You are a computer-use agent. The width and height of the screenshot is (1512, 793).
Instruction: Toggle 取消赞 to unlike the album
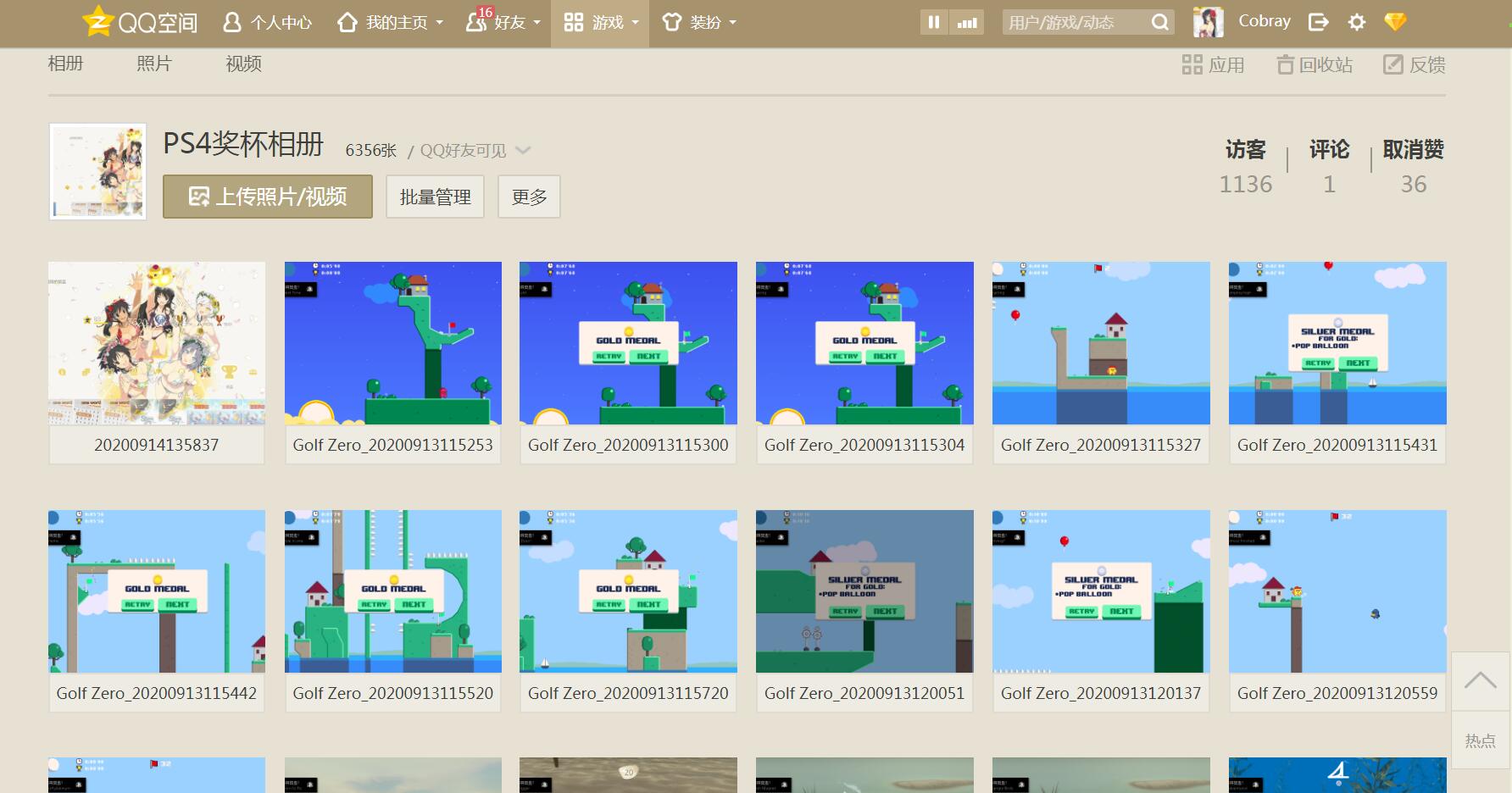(1413, 150)
